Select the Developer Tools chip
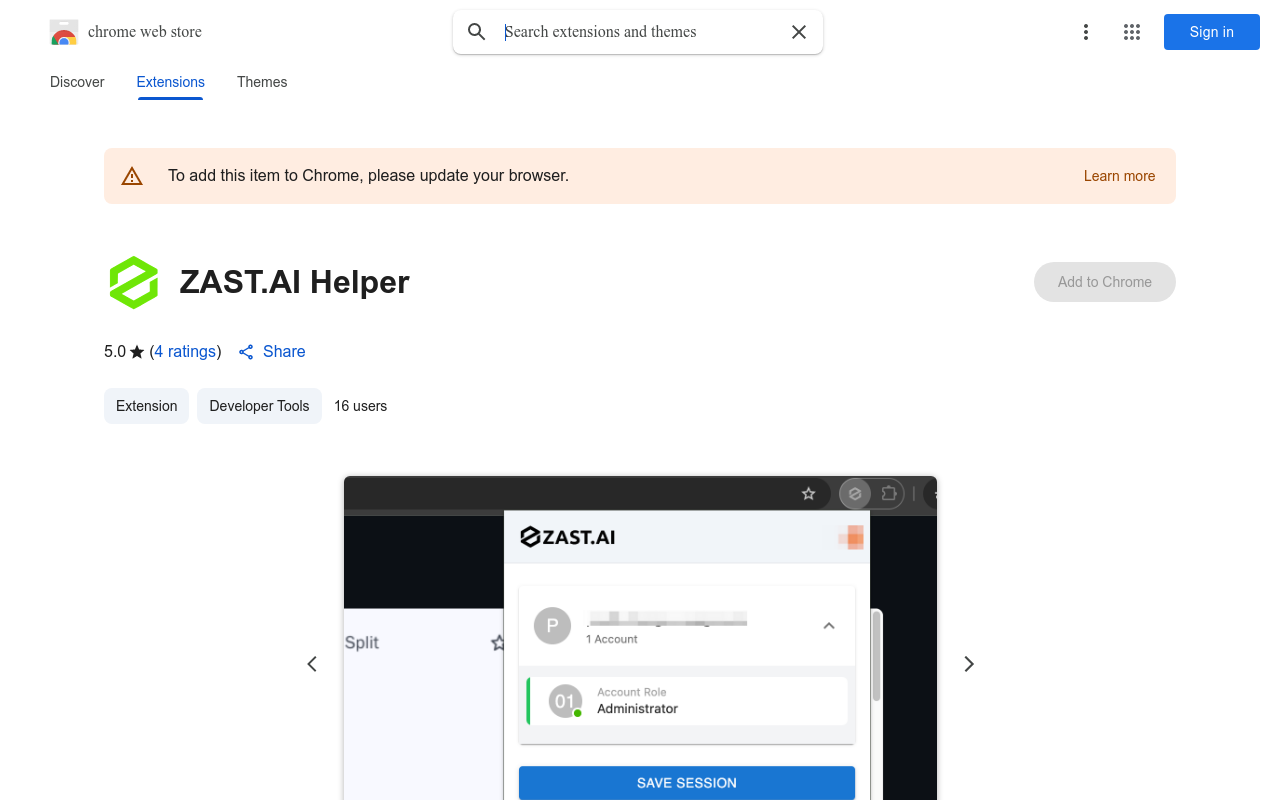This screenshot has height=800, width=1280. (x=259, y=406)
